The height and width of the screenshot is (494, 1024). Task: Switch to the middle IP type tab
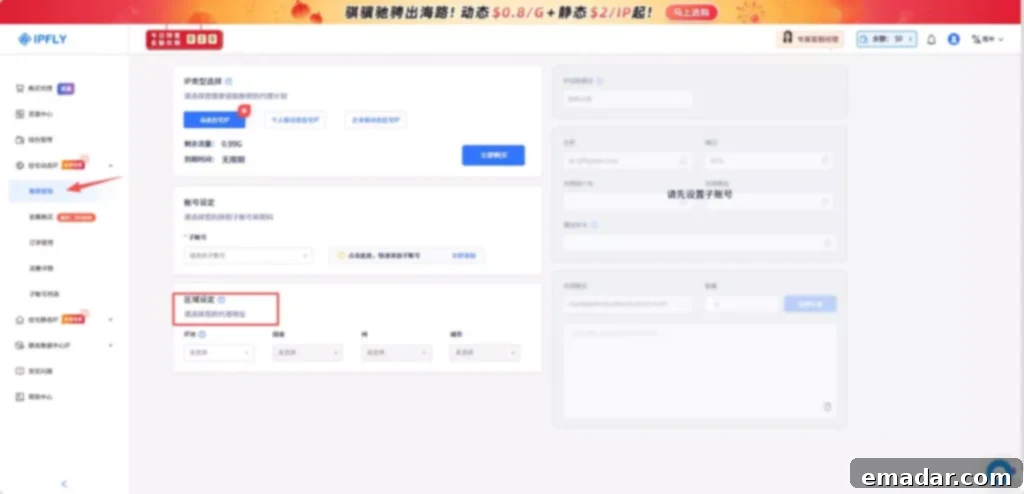coord(295,120)
